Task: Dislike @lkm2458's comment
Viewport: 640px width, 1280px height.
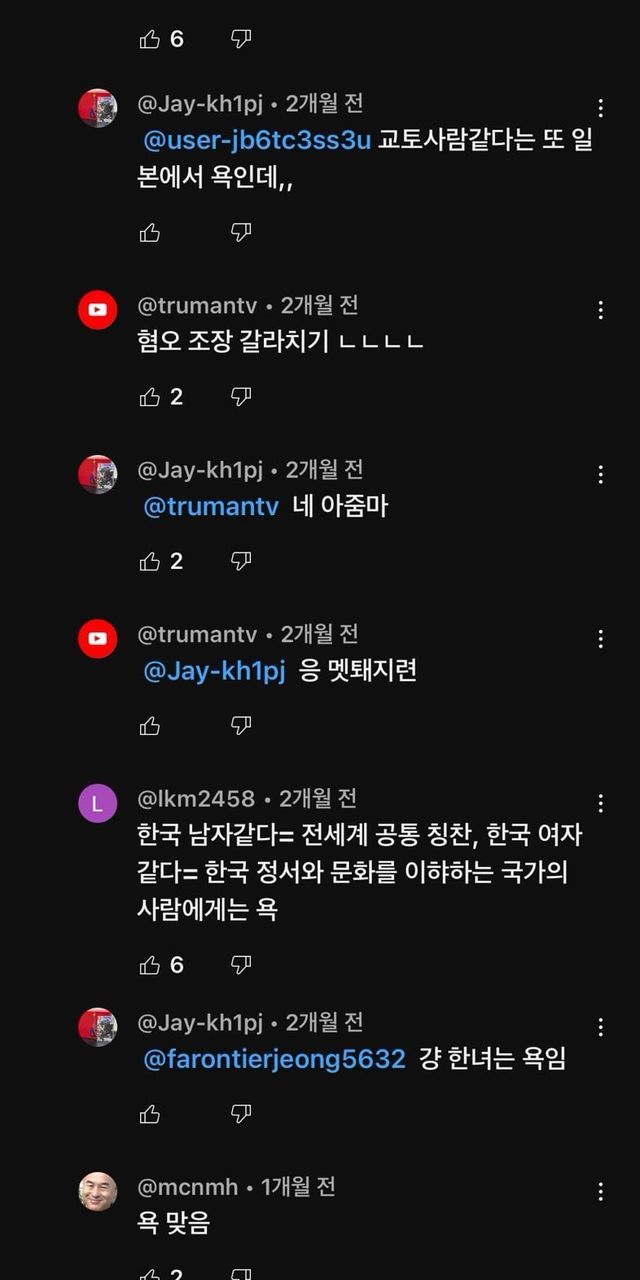Action: tap(241, 965)
